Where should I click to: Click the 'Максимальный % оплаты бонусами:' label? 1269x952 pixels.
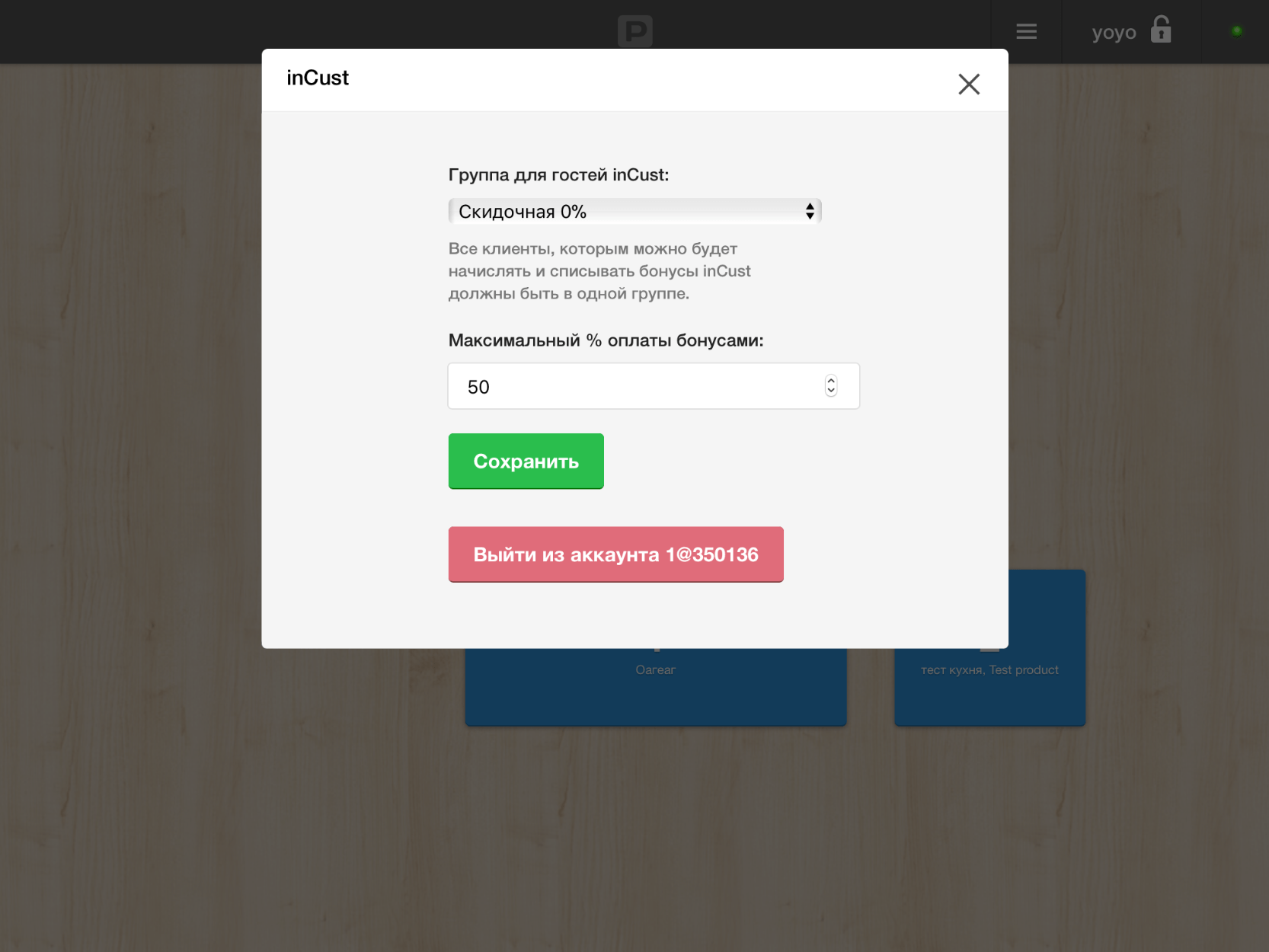(x=606, y=340)
